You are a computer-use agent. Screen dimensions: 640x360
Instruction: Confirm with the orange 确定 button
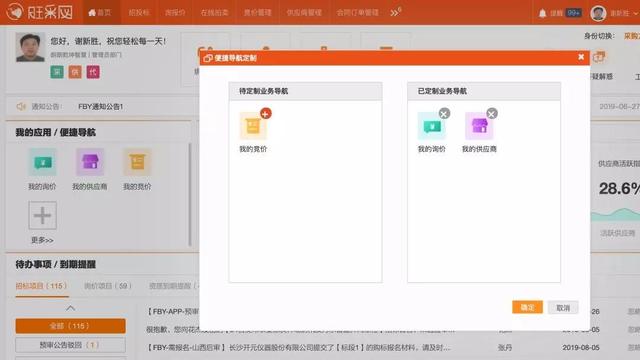[527, 307]
